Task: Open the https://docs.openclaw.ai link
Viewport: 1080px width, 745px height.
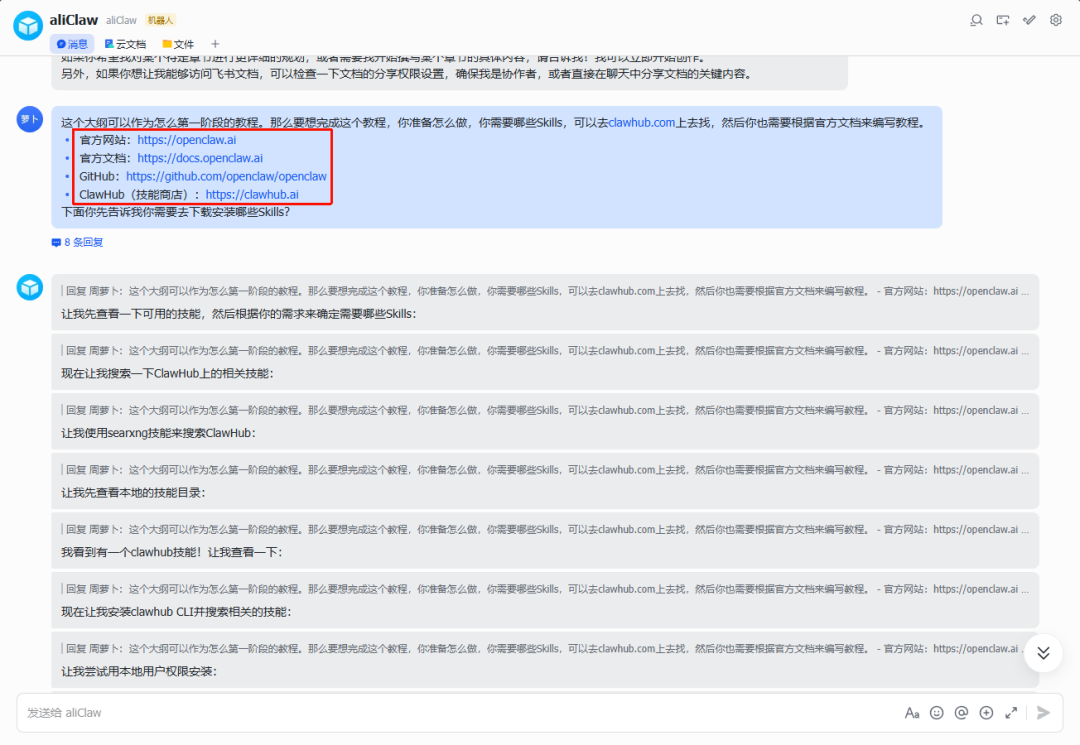Action: (200, 158)
